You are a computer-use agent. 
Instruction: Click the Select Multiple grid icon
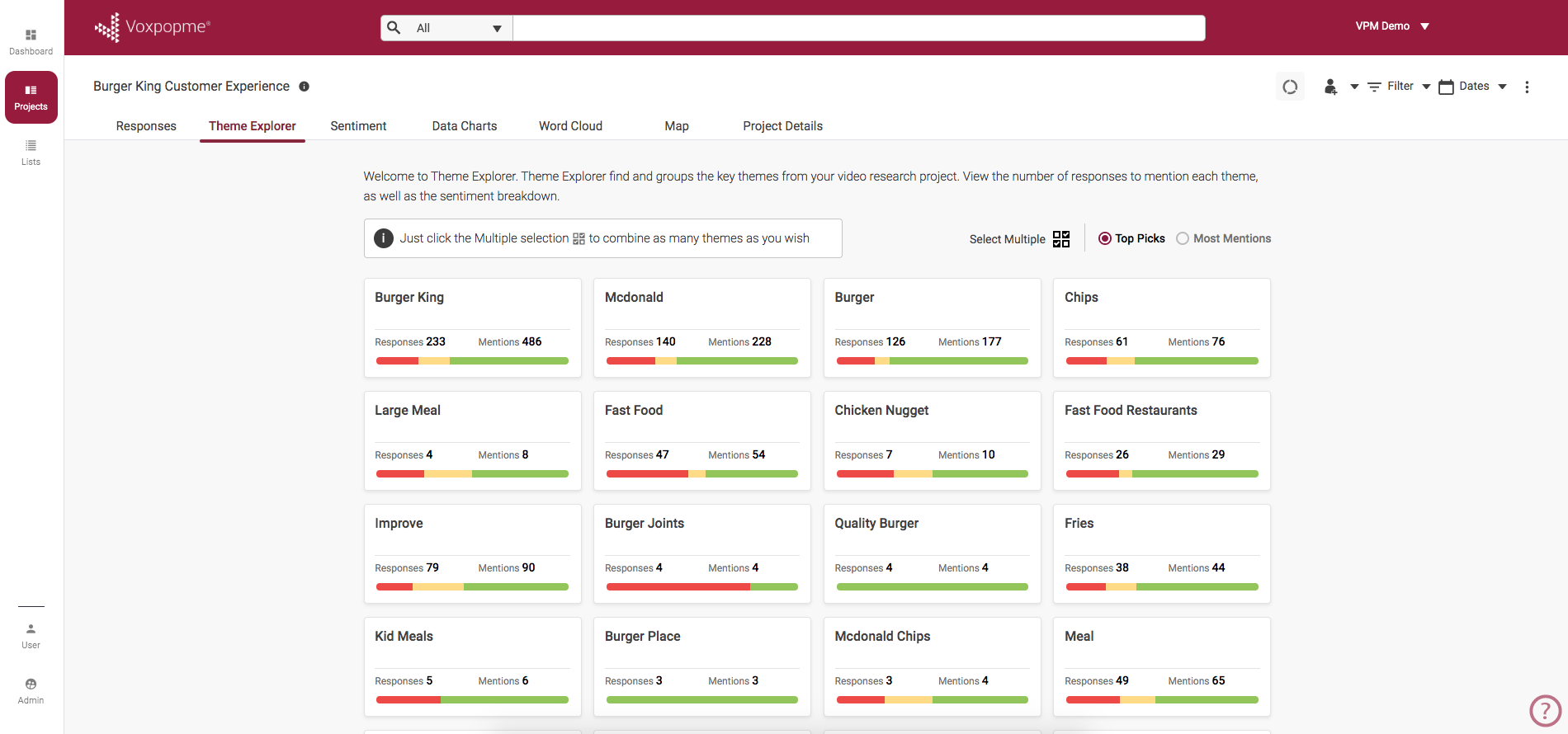tap(1061, 238)
